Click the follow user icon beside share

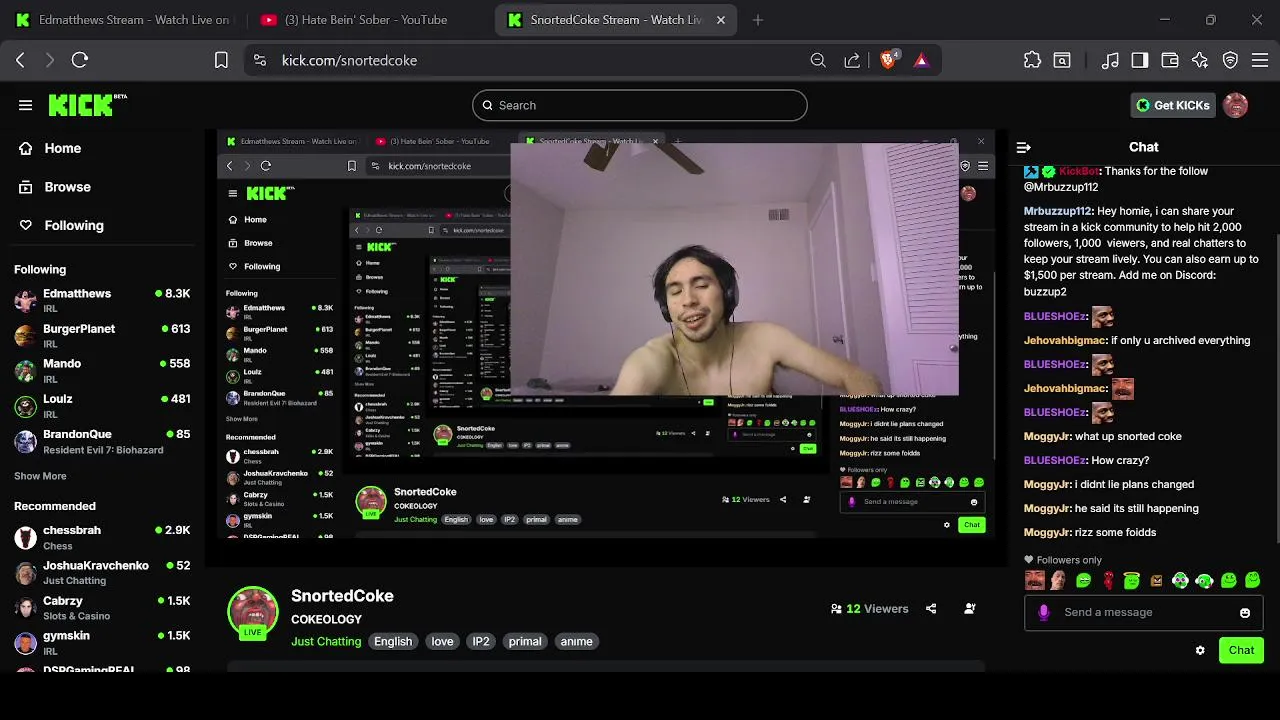[970, 608]
